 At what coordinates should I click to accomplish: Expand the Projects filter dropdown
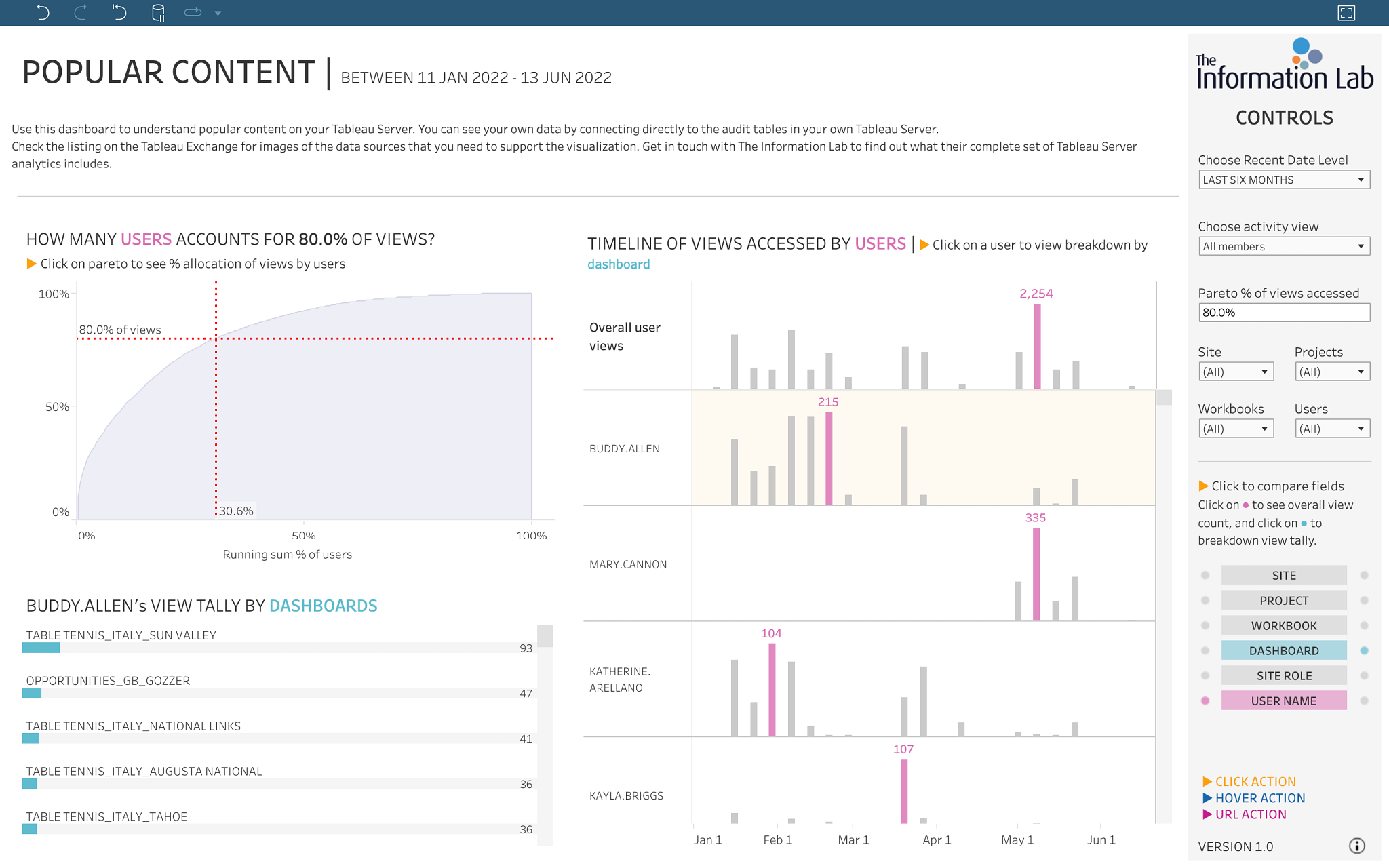[1332, 372]
